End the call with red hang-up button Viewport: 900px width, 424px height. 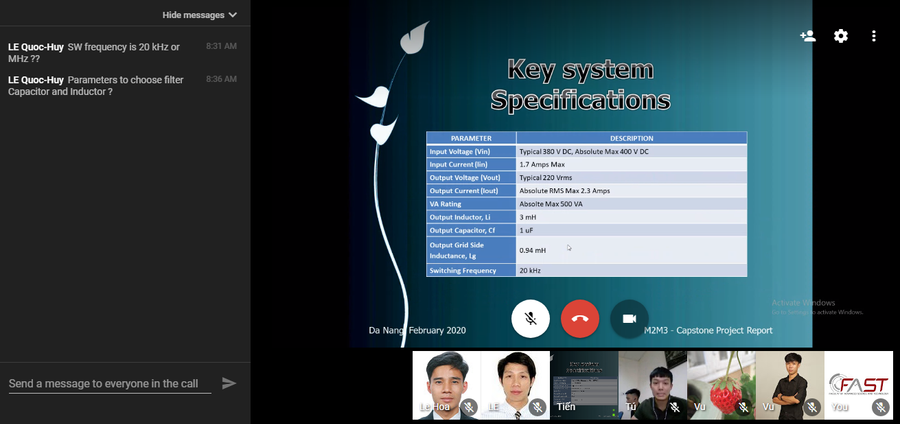[x=580, y=318]
